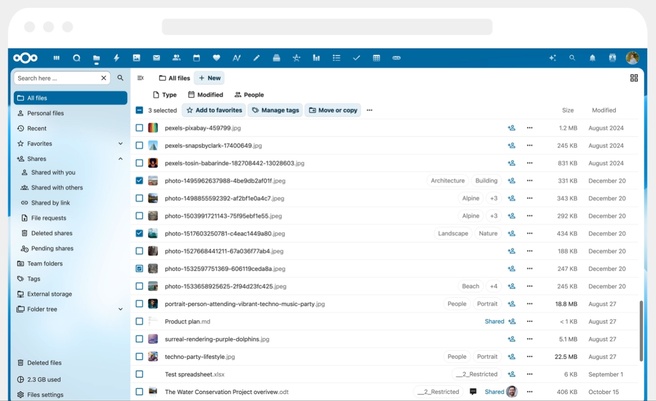Expand the Favorites section
Viewport: 656px width, 401px height.
click(120, 144)
